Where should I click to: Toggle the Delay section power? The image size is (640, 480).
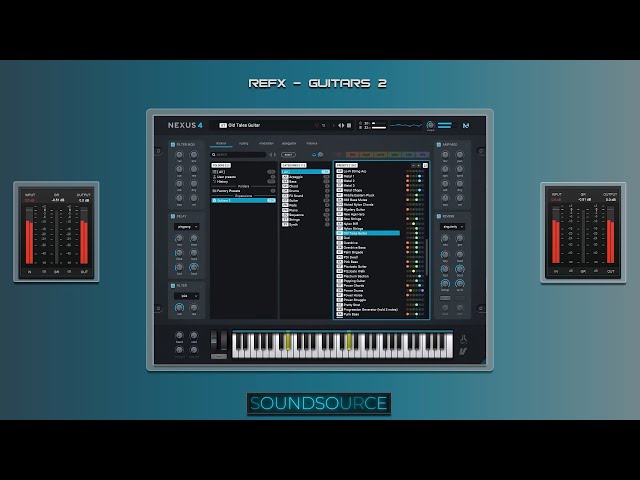(173, 216)
